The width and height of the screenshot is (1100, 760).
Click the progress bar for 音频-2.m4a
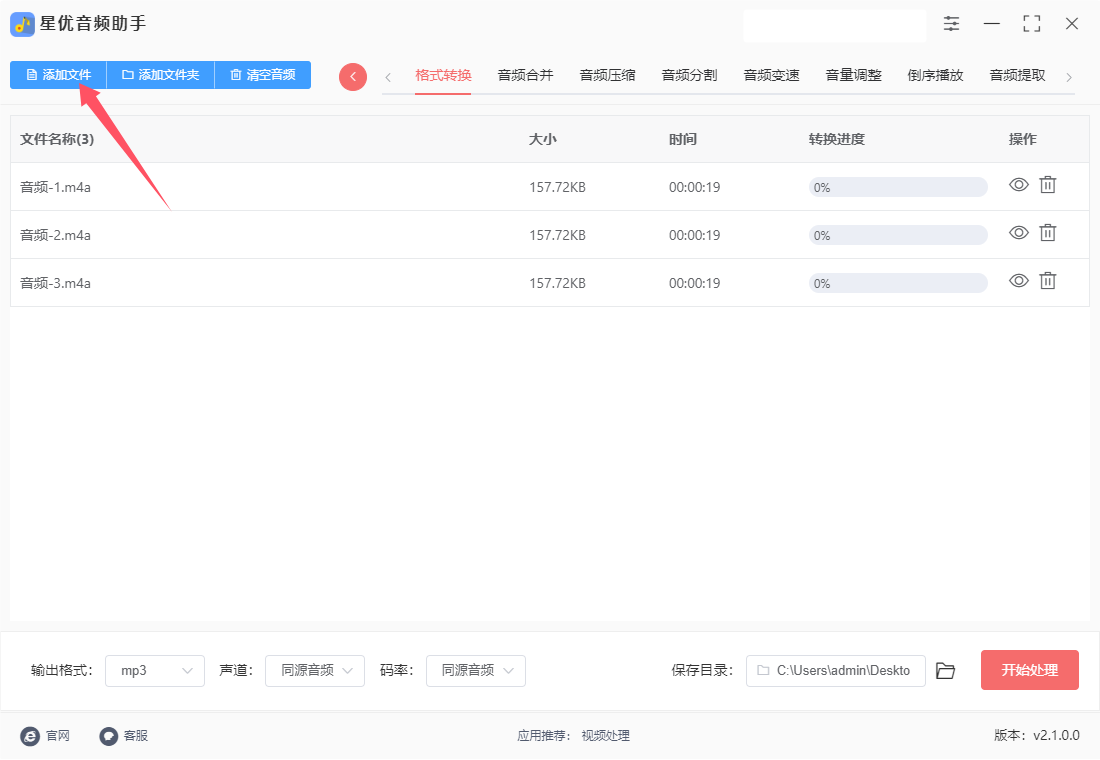click(898, 235)
